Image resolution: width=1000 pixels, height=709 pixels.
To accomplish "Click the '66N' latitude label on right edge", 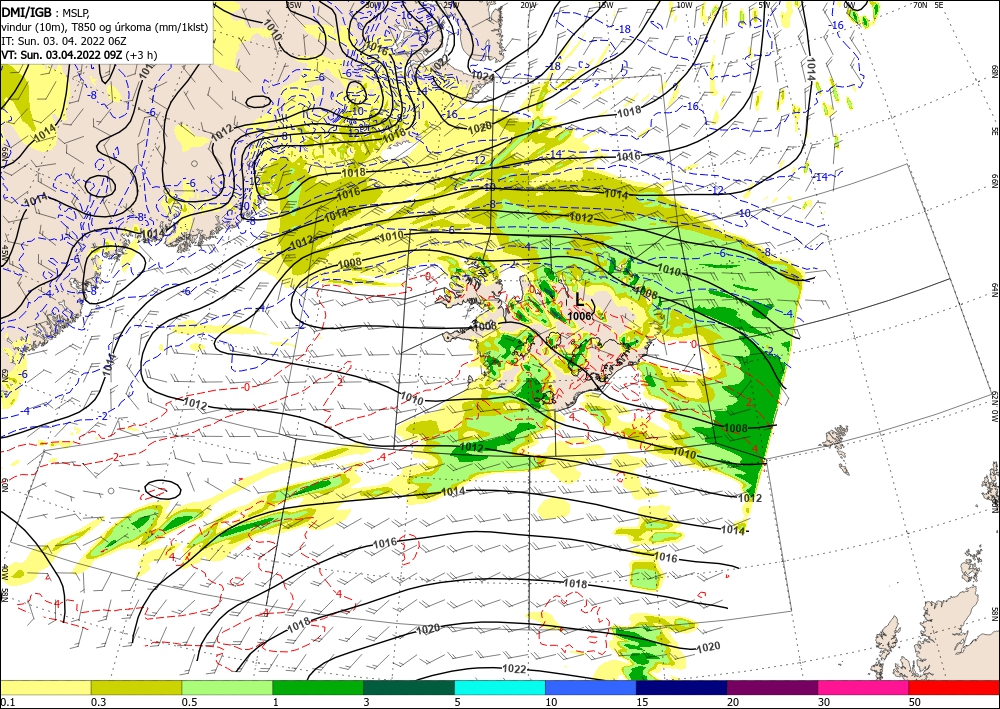I will click(x=994, y=182).
